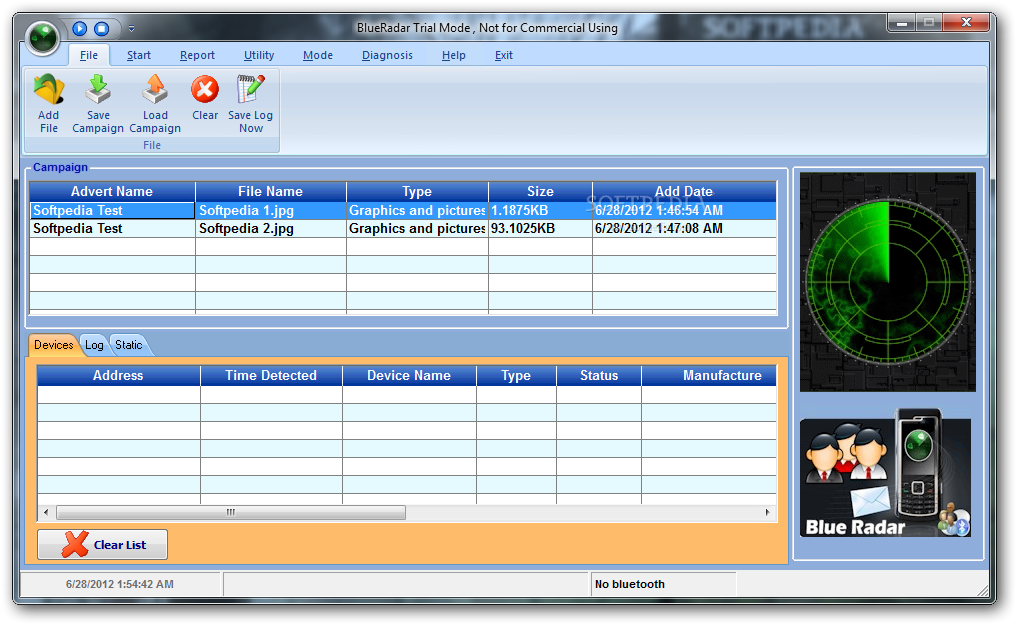
Task: Open the File ribbon tab
Action: [x=89, y=55]
